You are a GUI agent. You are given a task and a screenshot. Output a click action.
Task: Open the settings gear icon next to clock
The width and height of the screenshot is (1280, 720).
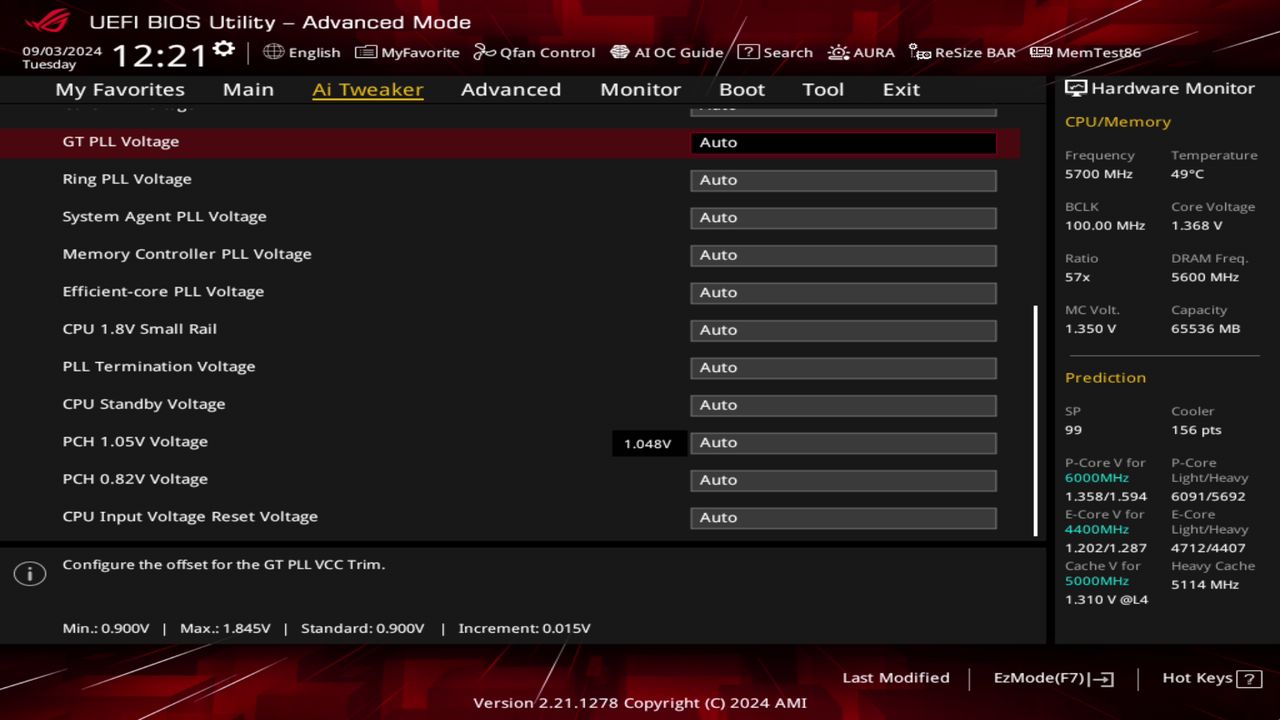coord(224,49)
